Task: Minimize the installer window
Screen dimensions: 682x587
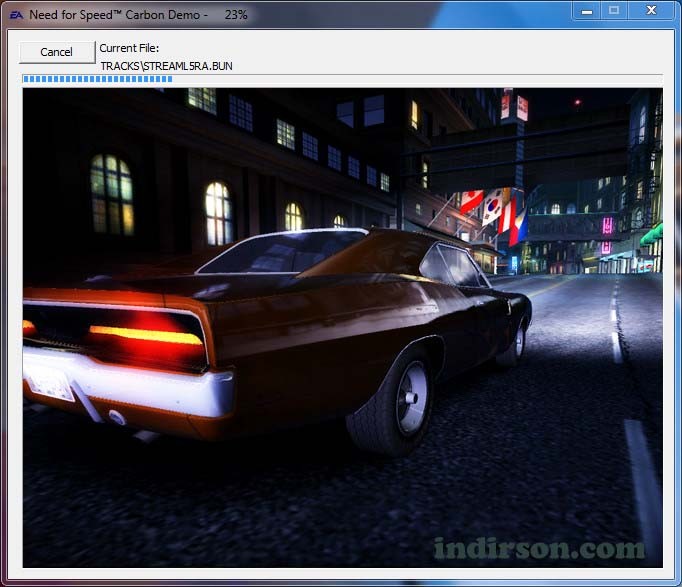Action: [586, 10]
